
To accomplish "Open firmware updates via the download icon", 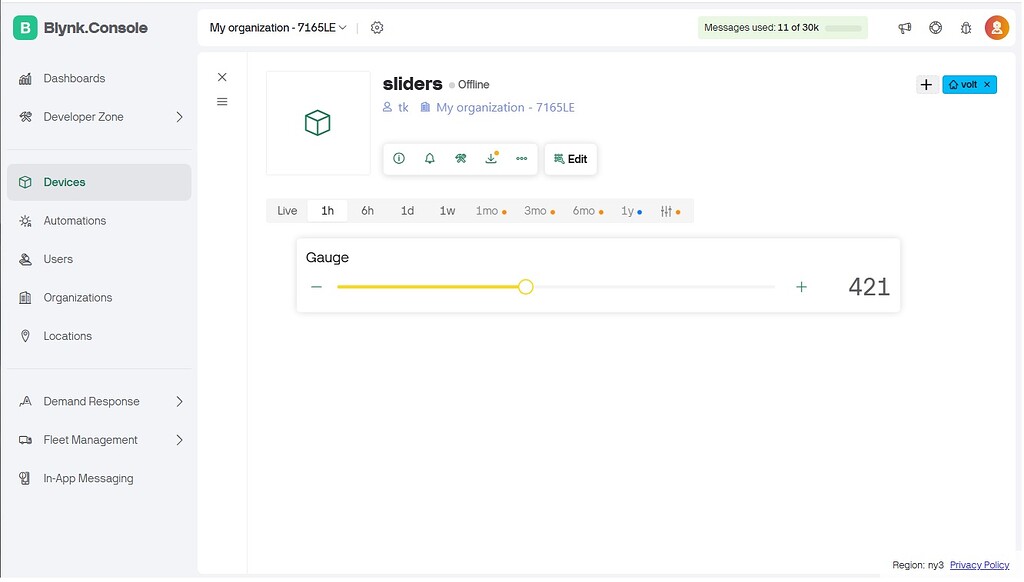I will click(491, 158).
